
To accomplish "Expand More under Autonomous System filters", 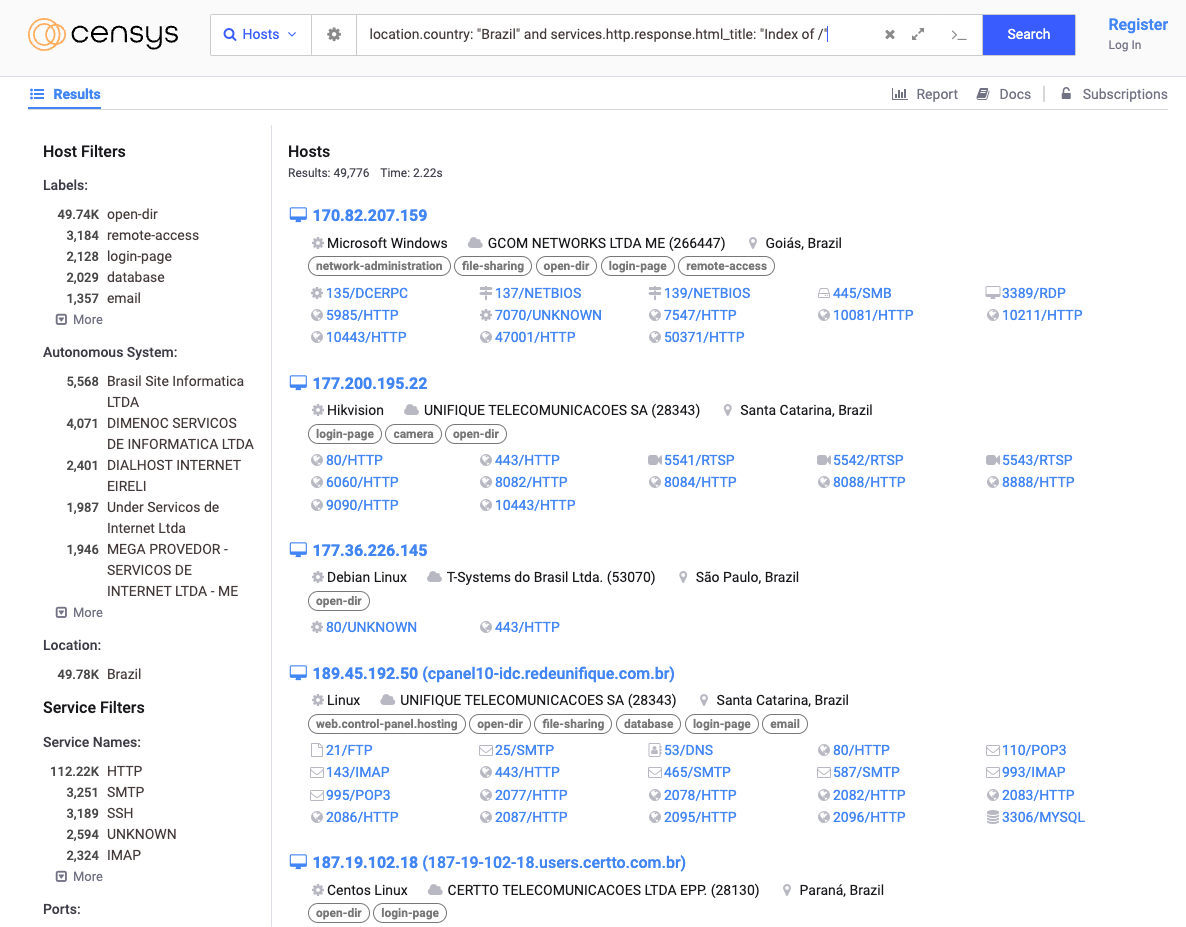I will coord(79,612).
